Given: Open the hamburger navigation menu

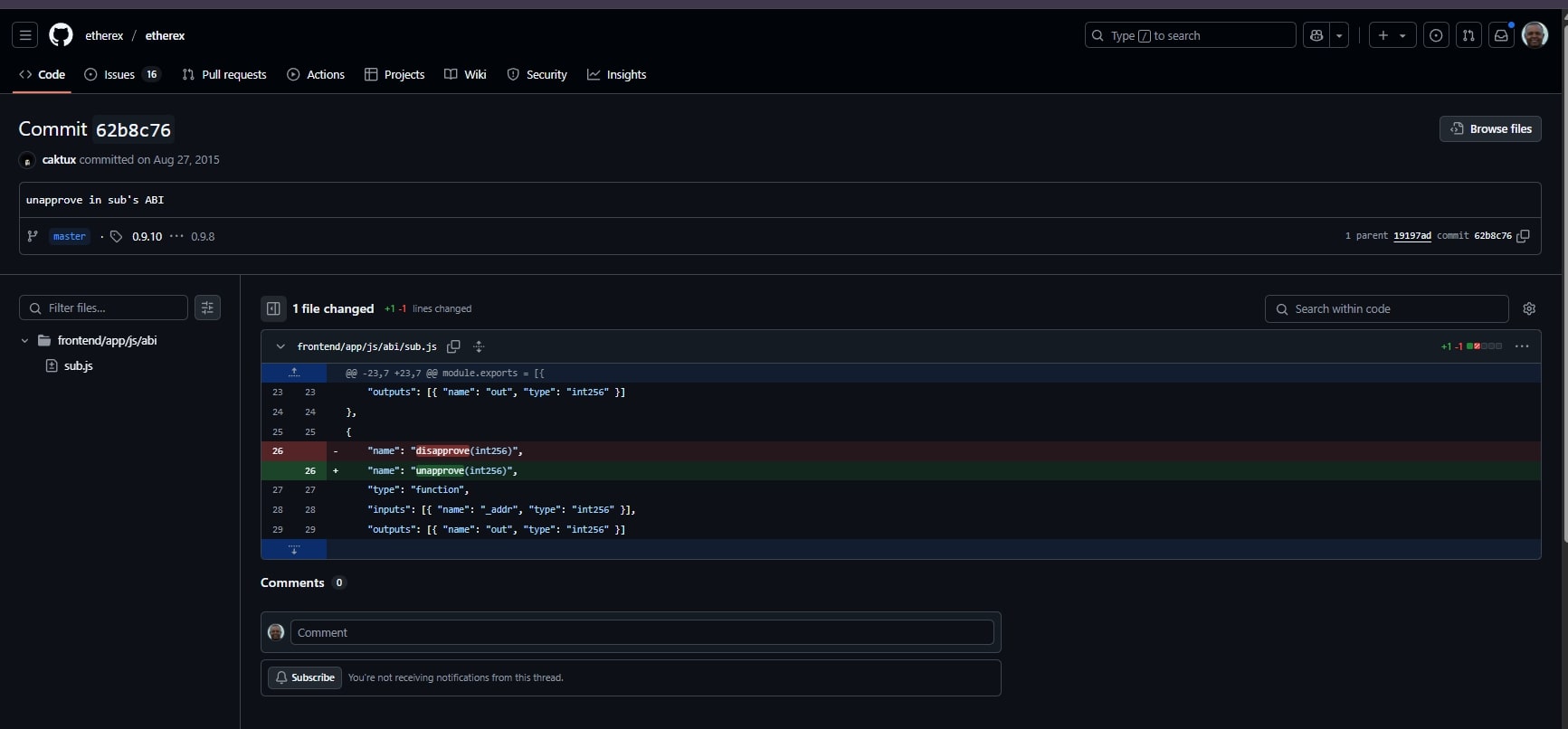Looking at the screenshot, I should tap(25, 35).
